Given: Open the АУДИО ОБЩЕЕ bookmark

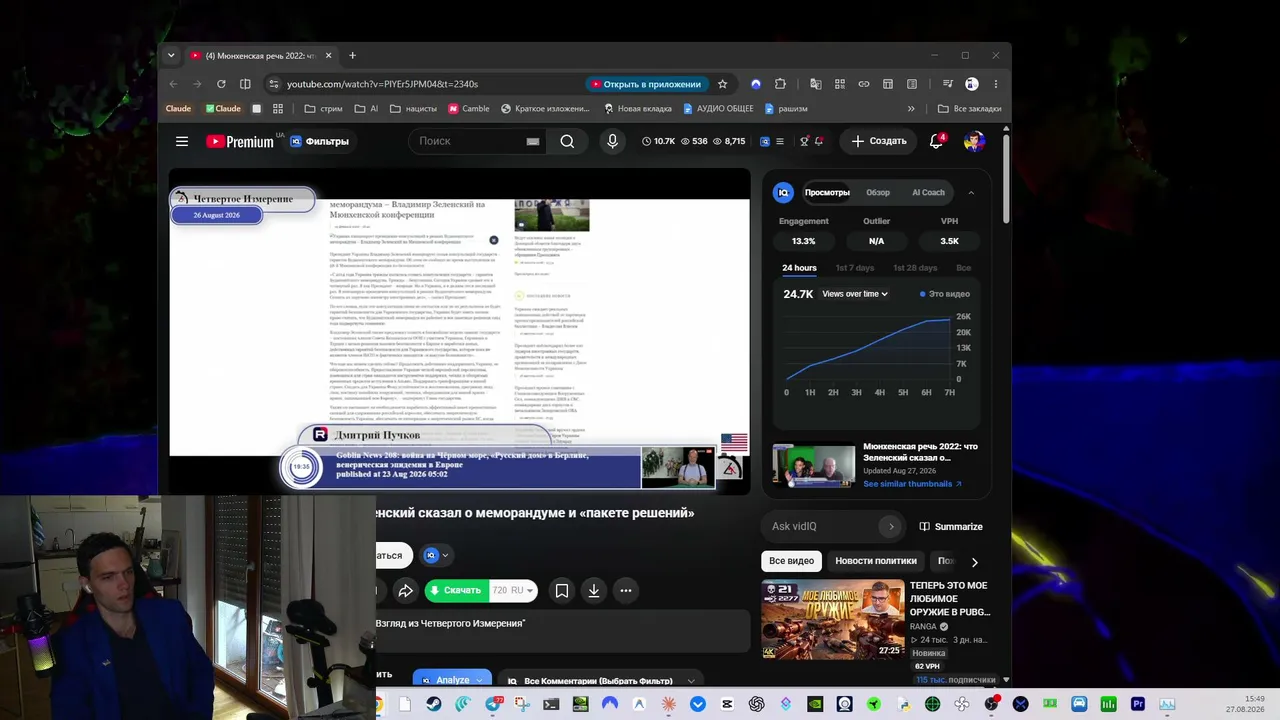Looking at the screenshot, I should point(718,109).
